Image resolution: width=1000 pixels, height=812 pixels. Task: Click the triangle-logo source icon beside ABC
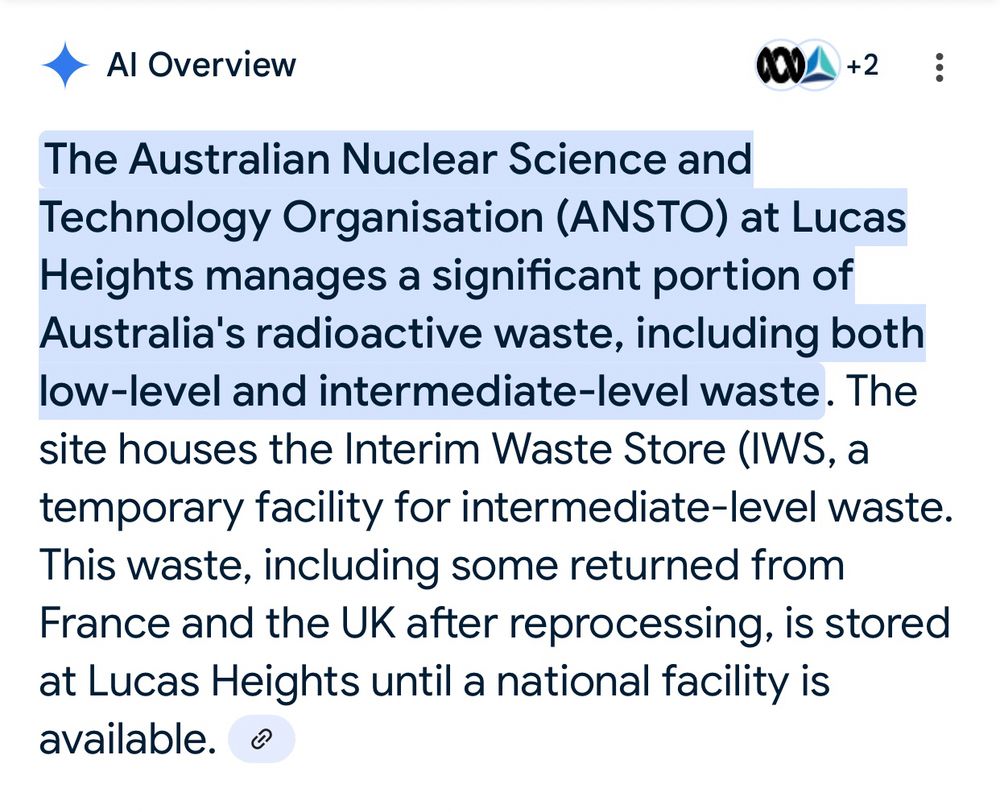point(818,65)
